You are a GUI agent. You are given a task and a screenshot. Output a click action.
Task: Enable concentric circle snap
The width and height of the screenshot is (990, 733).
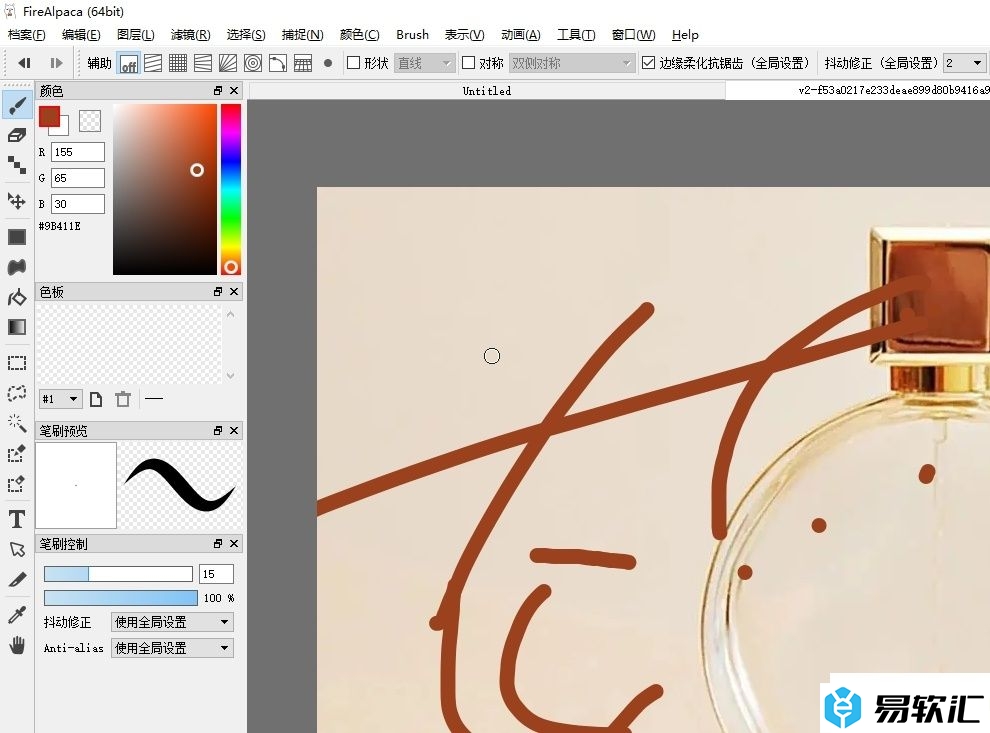coord(253,63)
